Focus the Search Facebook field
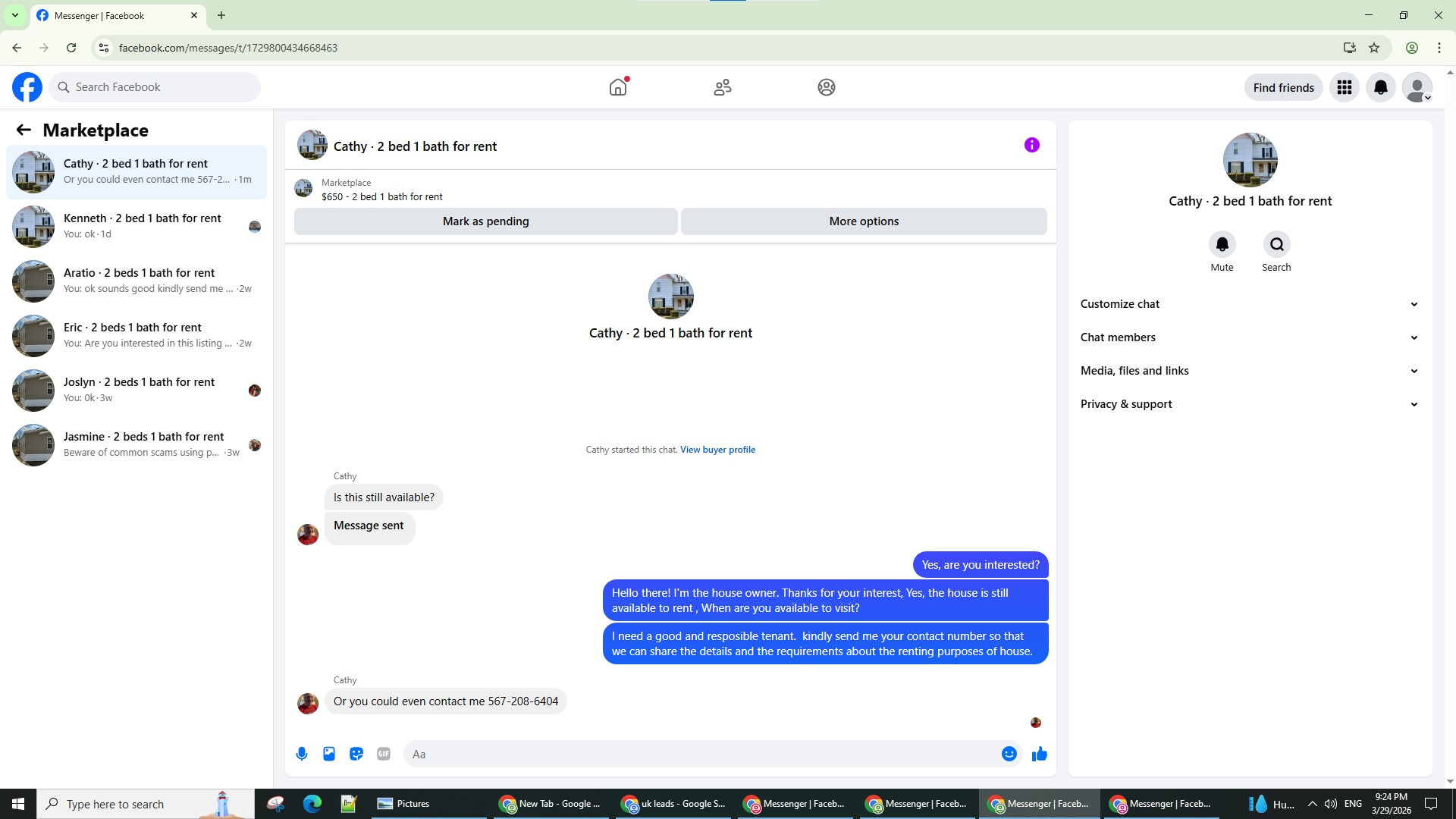1456x819 pixels. tap(155, 87)
